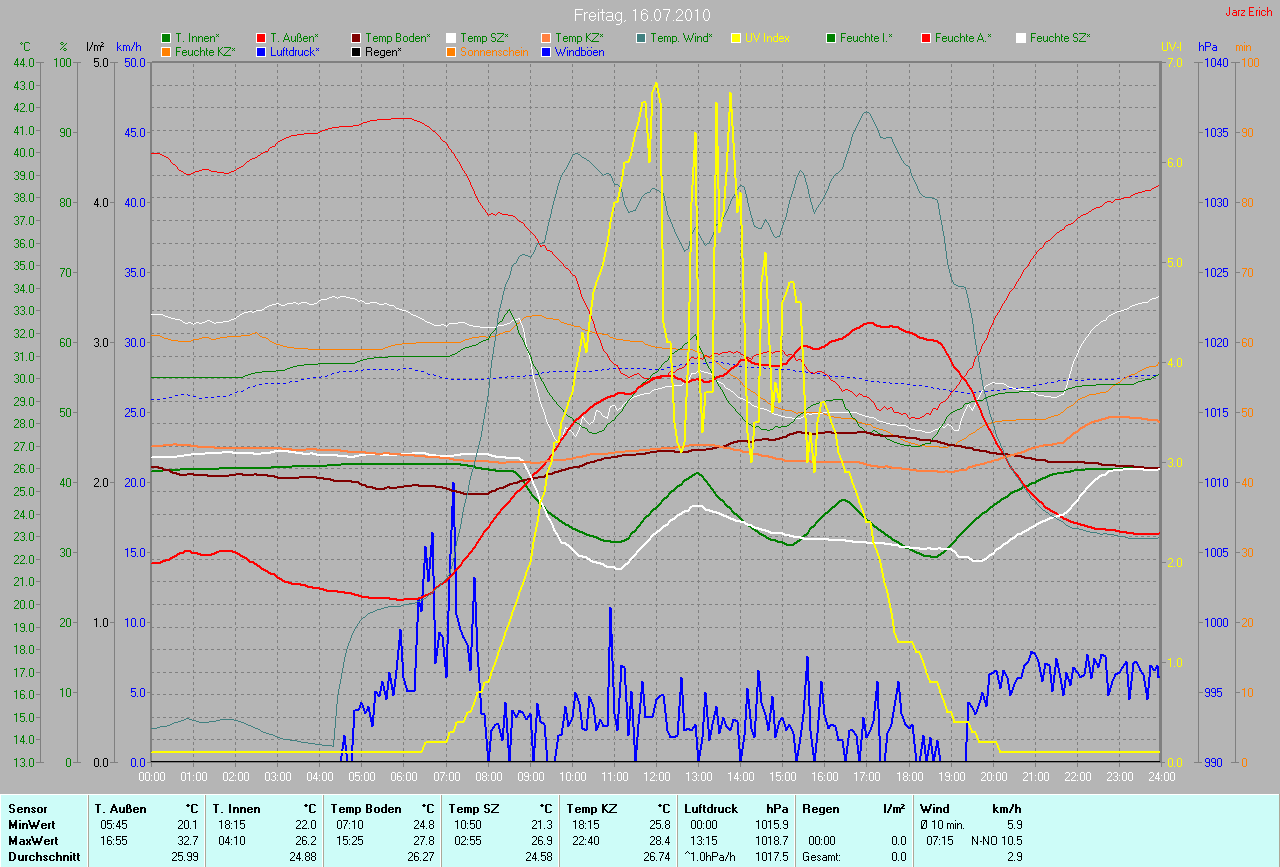Image resolution: width=1280 pixels, height=867 pixels.
Task: Click the 'UV-I' axis unit label
Action: 1170,47
